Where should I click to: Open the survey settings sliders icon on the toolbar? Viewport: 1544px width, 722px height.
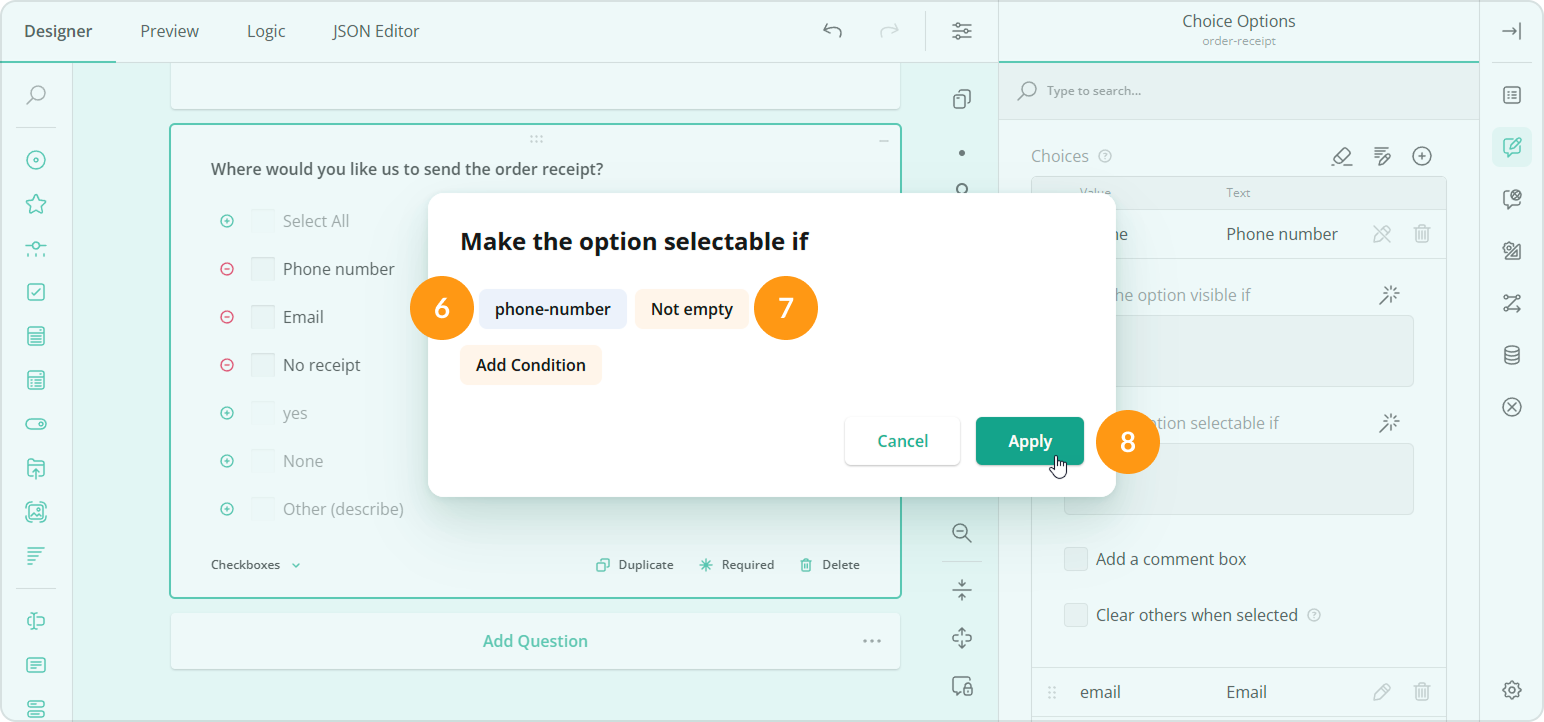pos(961,31)
